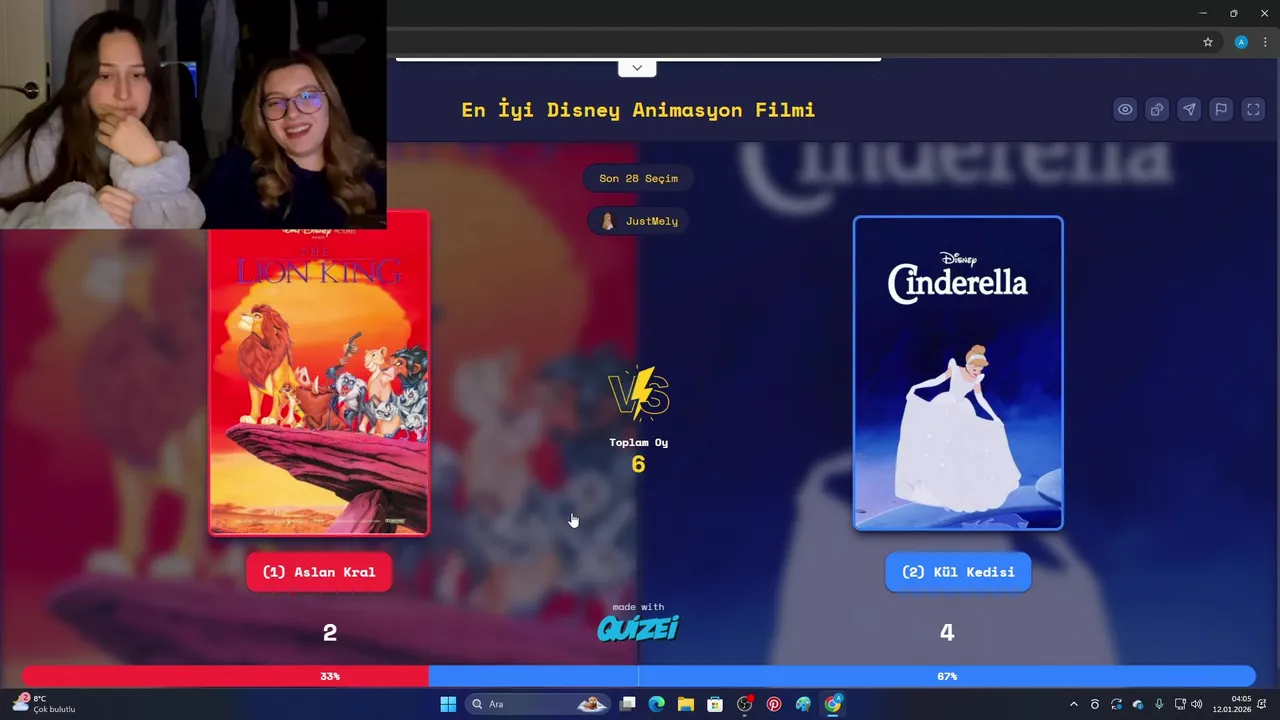Click the sync/update tray icon
The width and height of the screenshot is (1280, 720).
point(1116,704)
